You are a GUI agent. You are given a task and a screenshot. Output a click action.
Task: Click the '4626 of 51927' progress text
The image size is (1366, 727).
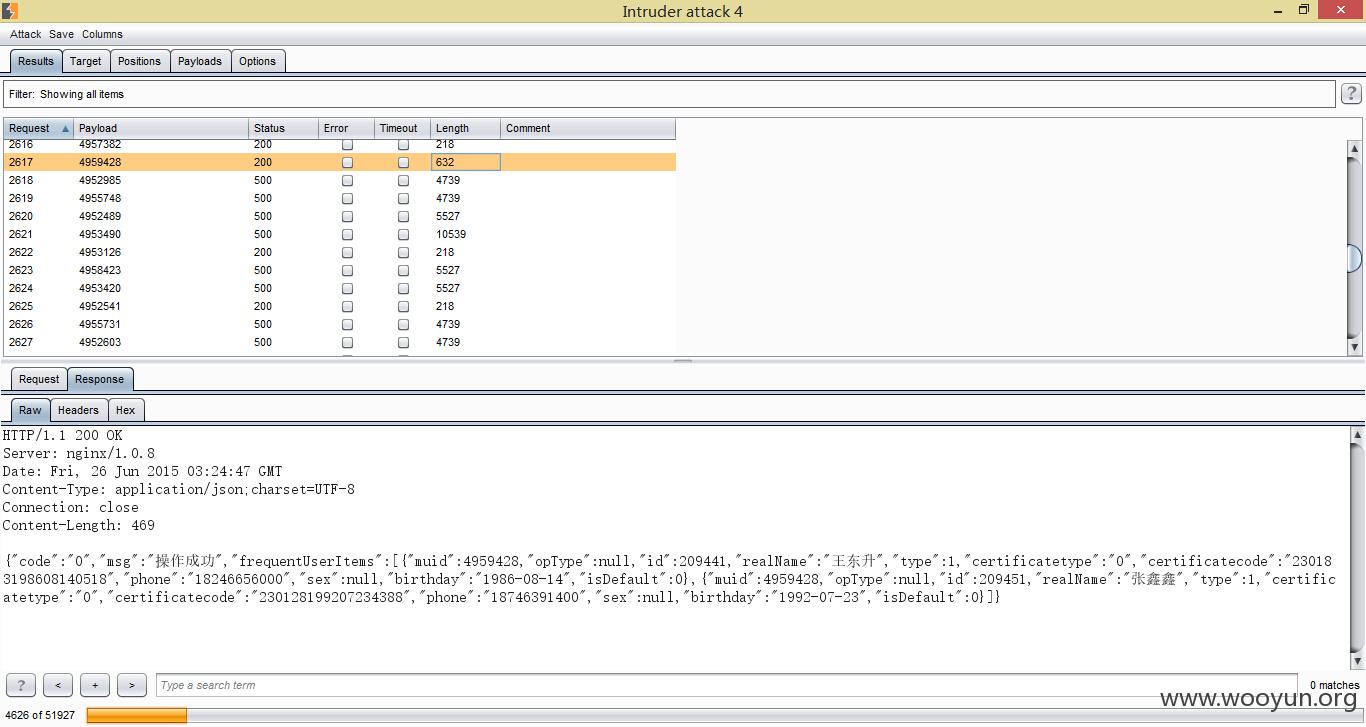coord(40,715)
